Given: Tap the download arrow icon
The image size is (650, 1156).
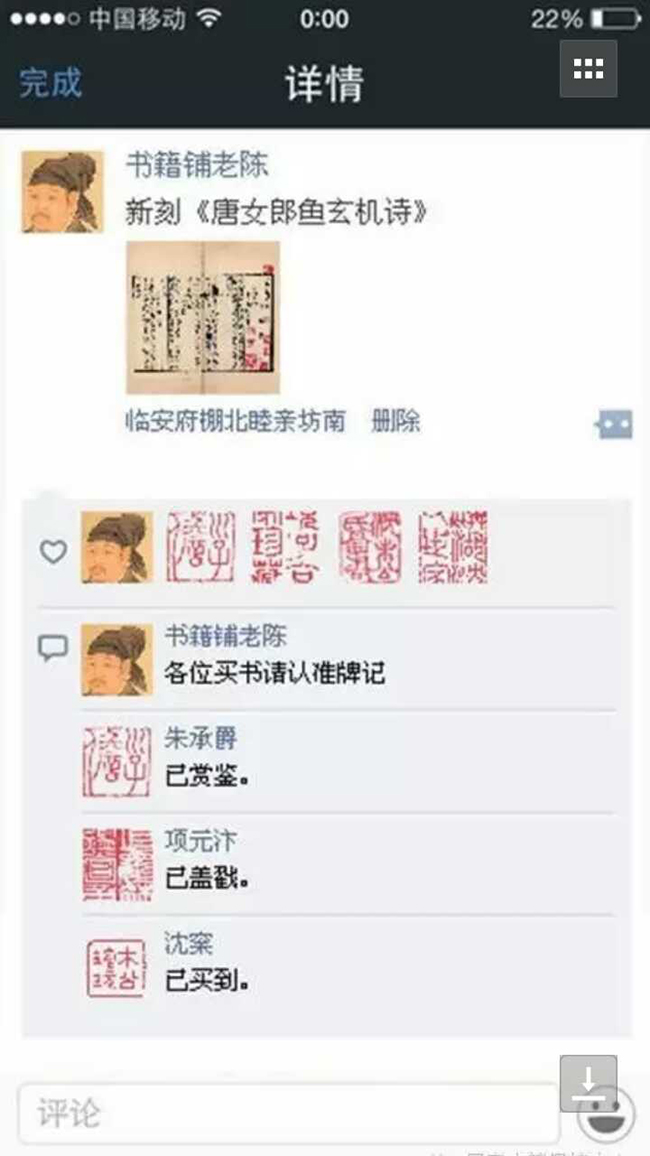Looking at the screenshot, I should (588, 1083).
